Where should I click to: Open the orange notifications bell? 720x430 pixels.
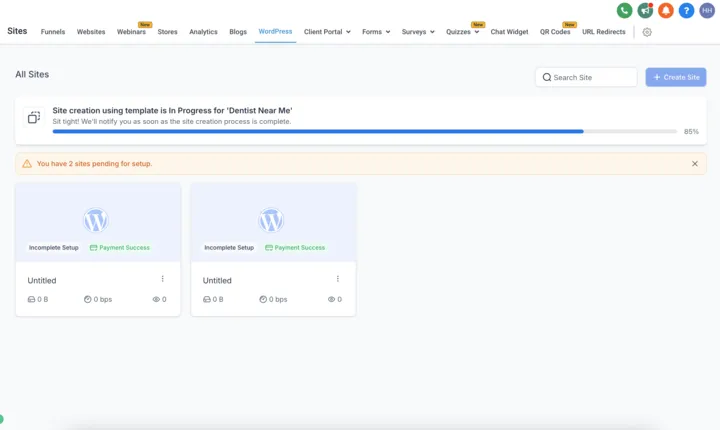tap(666, 11)
